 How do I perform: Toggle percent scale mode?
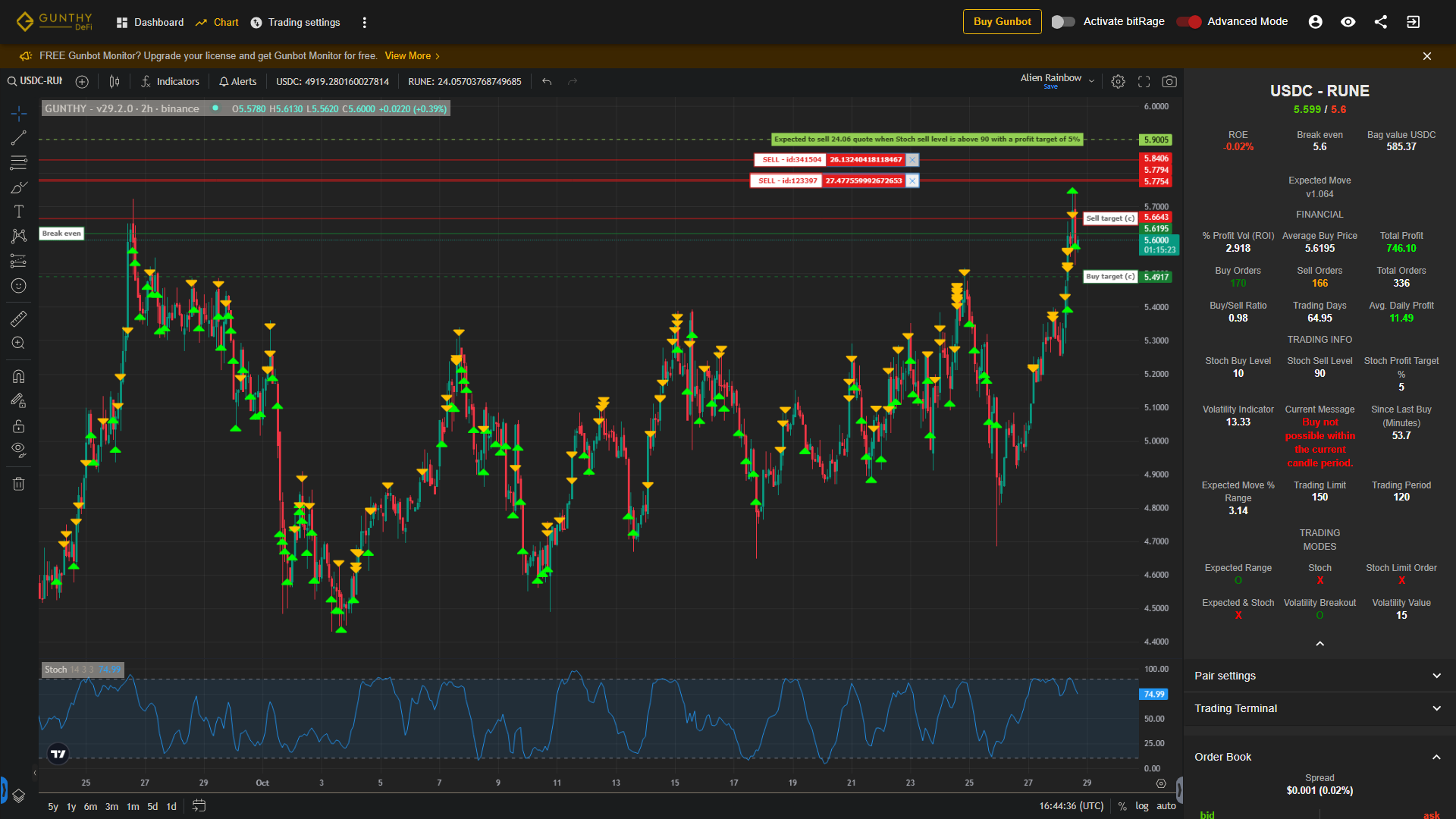point(1122,806)
